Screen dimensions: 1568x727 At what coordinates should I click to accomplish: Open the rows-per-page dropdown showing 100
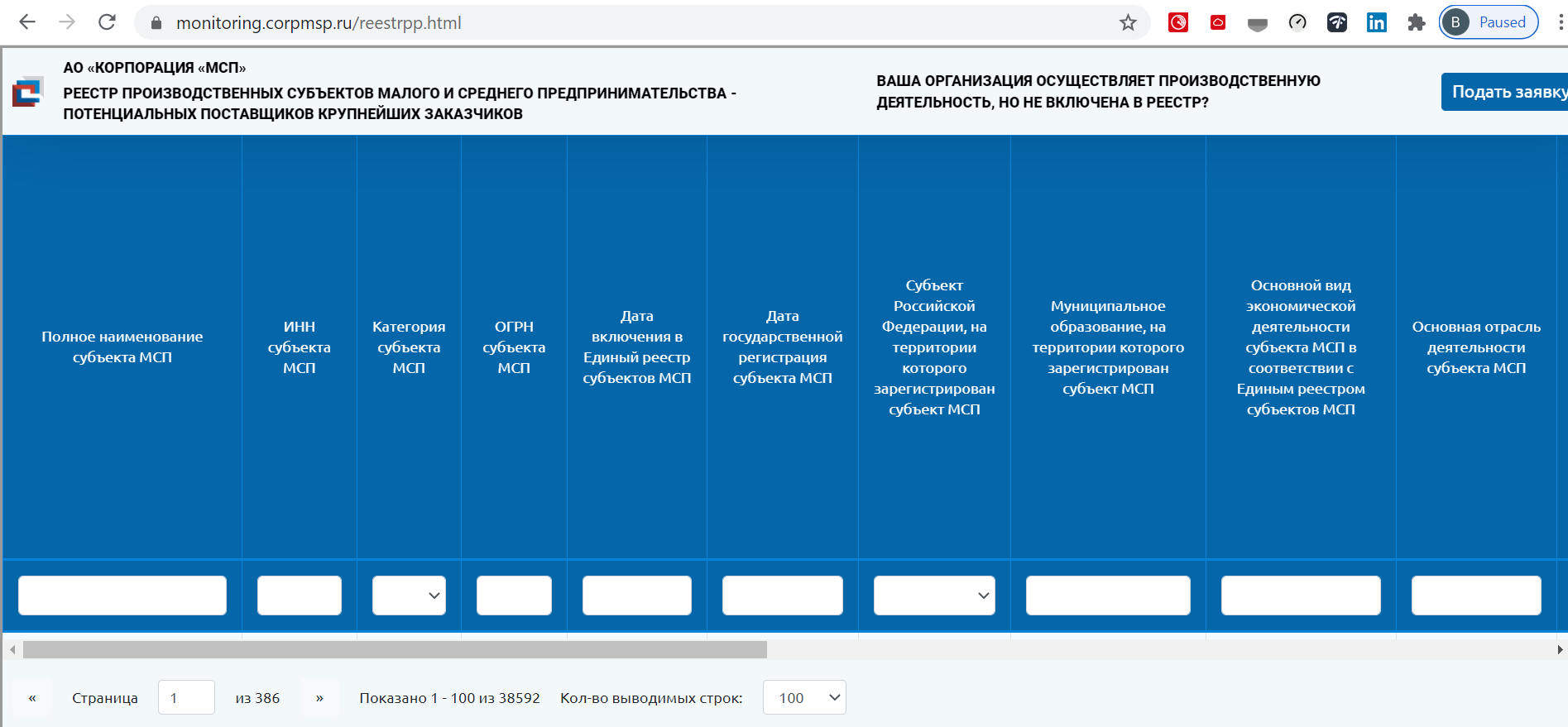coord(804,697)
